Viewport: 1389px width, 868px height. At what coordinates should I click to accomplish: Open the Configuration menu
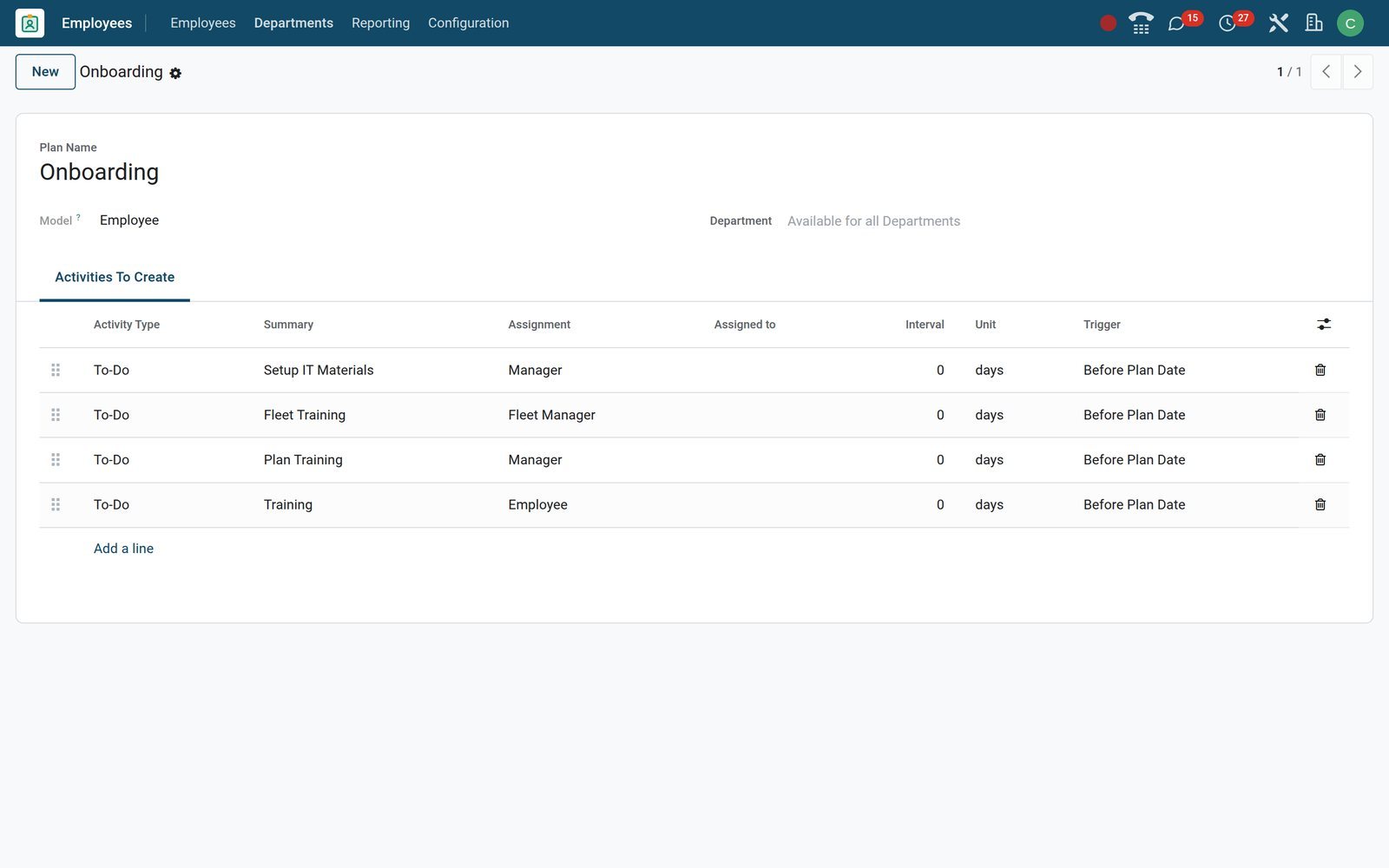point(469,23)
